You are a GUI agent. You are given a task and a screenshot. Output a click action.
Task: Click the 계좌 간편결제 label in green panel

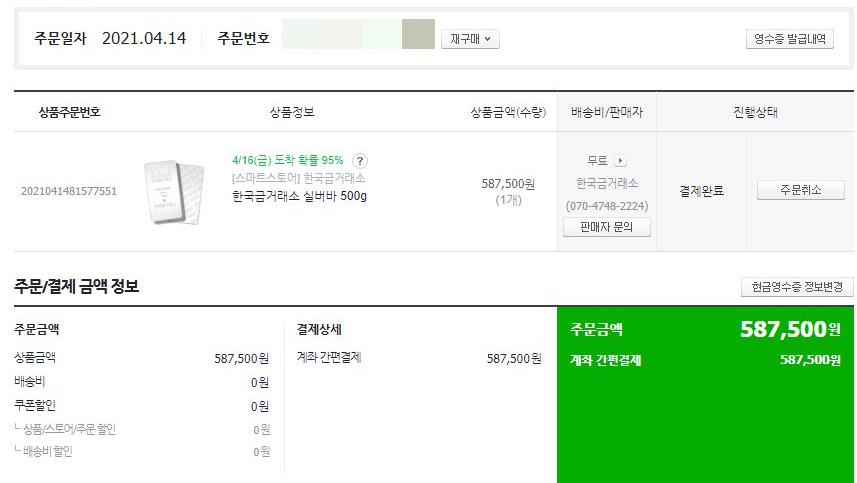click(x=606, y=360)
